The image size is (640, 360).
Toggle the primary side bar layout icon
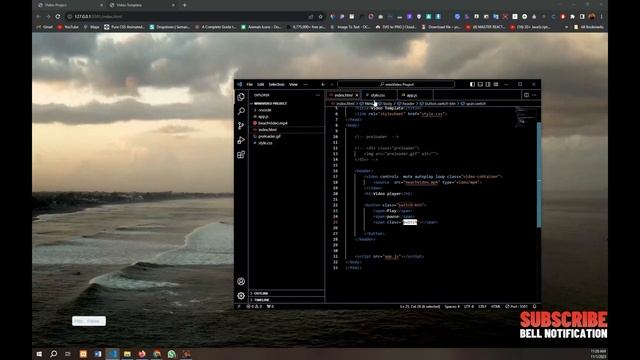tap(472, 84)
